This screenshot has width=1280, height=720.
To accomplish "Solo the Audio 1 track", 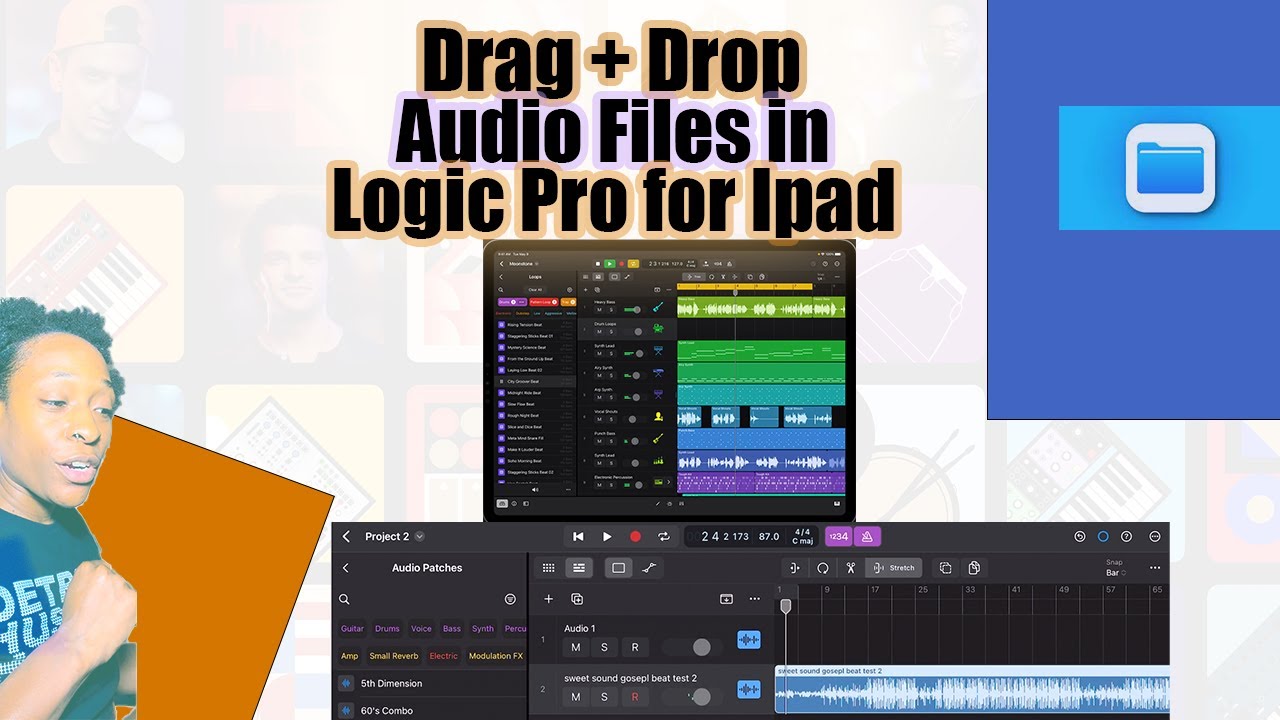I will pos(605,647).
